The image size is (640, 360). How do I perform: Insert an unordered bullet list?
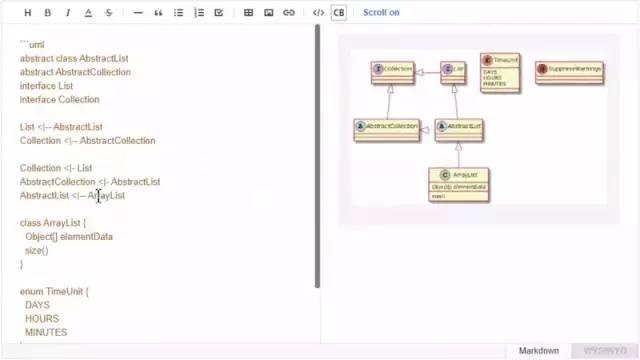coord(178,13)
